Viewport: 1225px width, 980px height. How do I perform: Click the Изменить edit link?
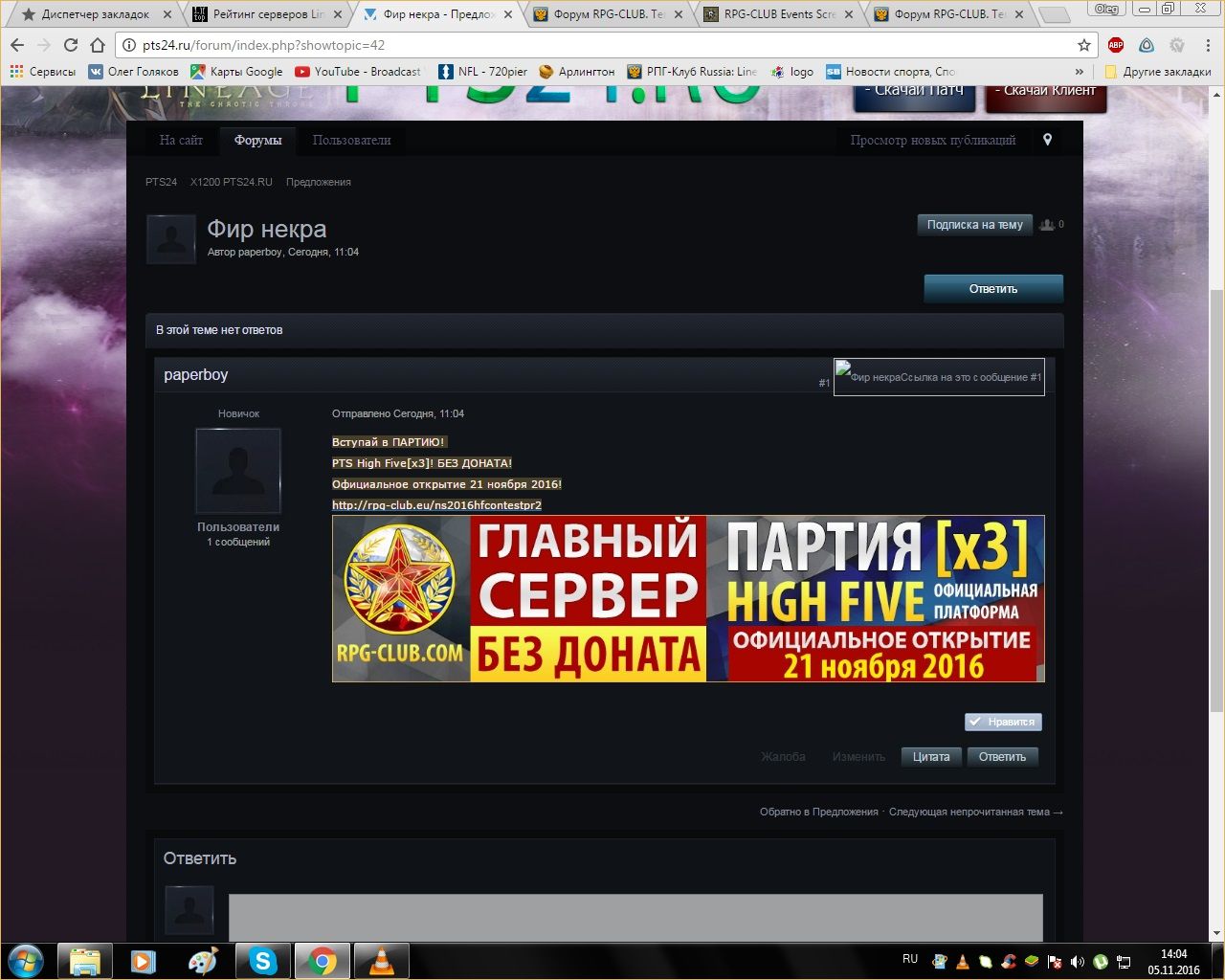click(x=858, y=757)
